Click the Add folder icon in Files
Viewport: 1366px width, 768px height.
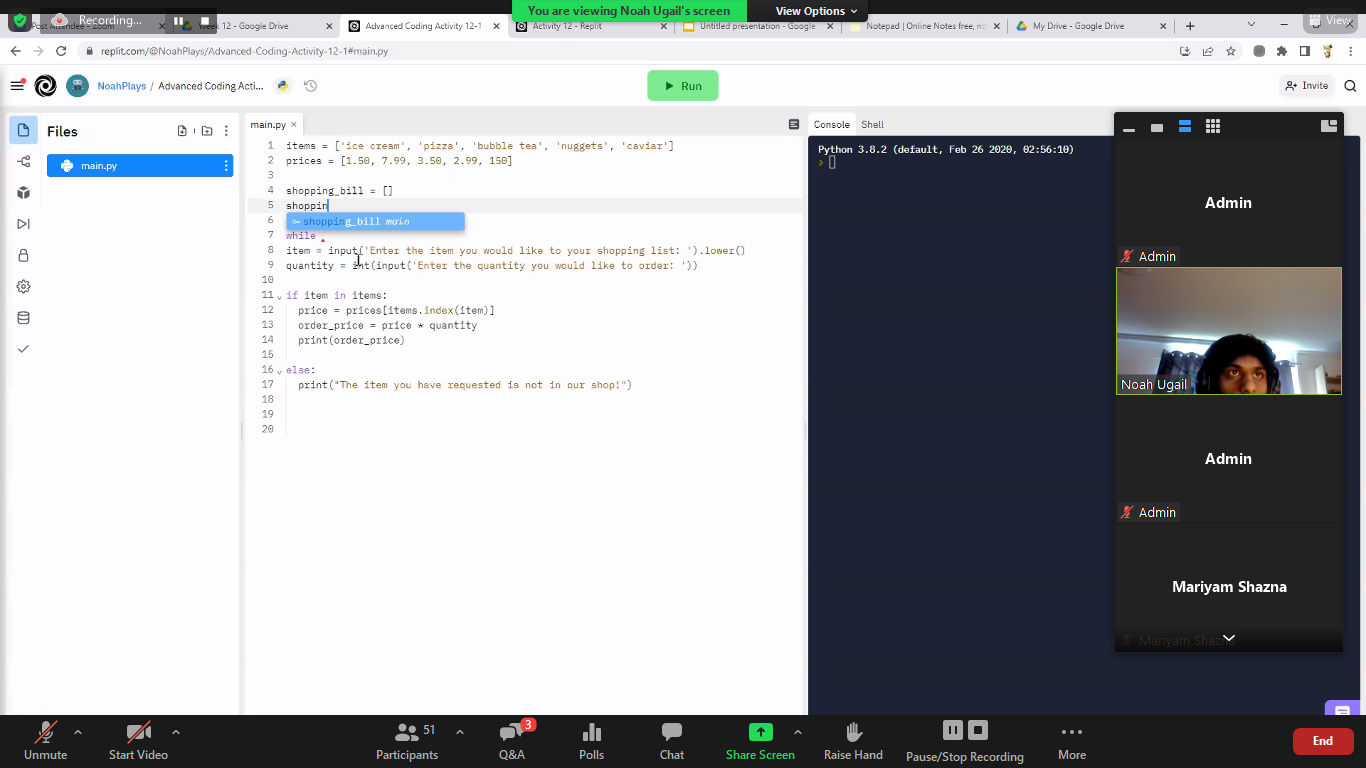tap(207, 131)
